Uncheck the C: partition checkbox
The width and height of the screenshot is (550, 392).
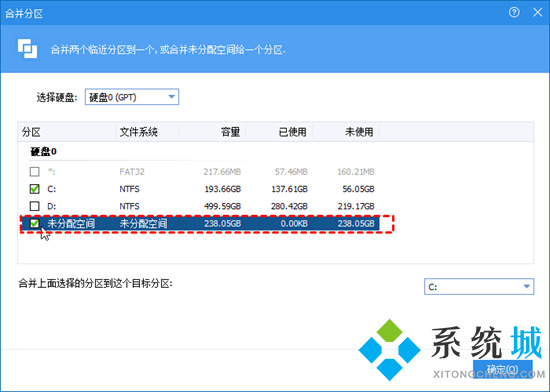[x=34, y=189]
